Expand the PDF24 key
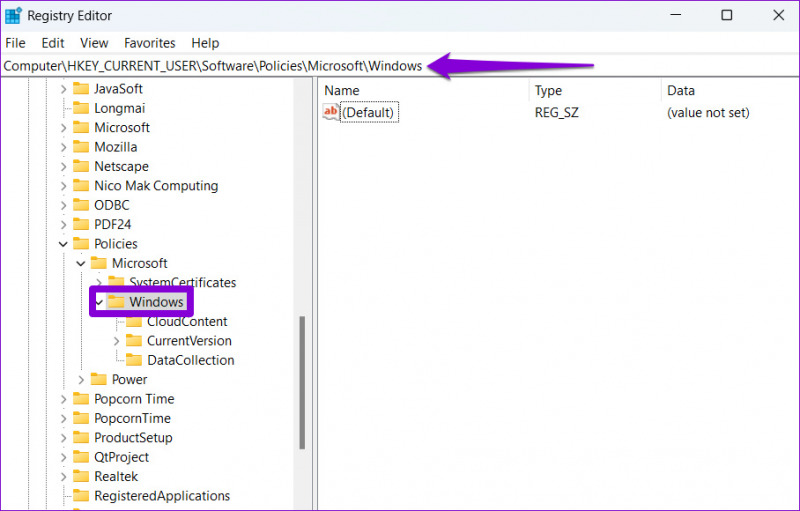The width and height of the screenshot is (800, 511). 63,225
